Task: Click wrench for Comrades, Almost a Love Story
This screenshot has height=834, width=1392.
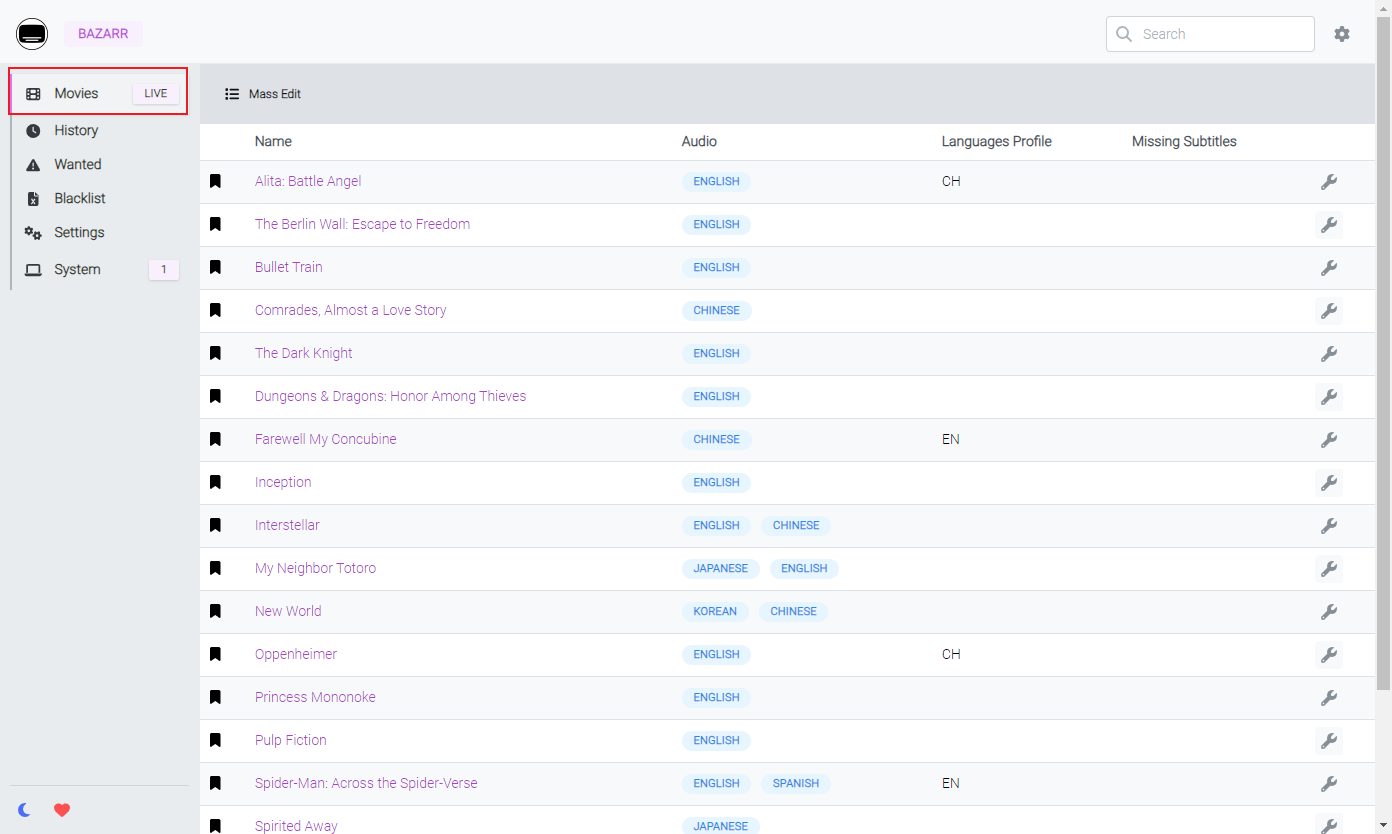Action: [x=1329, y=311]
